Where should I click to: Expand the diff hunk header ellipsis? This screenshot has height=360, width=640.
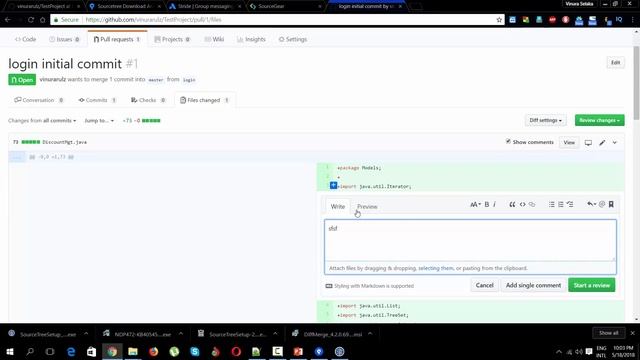coord(17,157)
